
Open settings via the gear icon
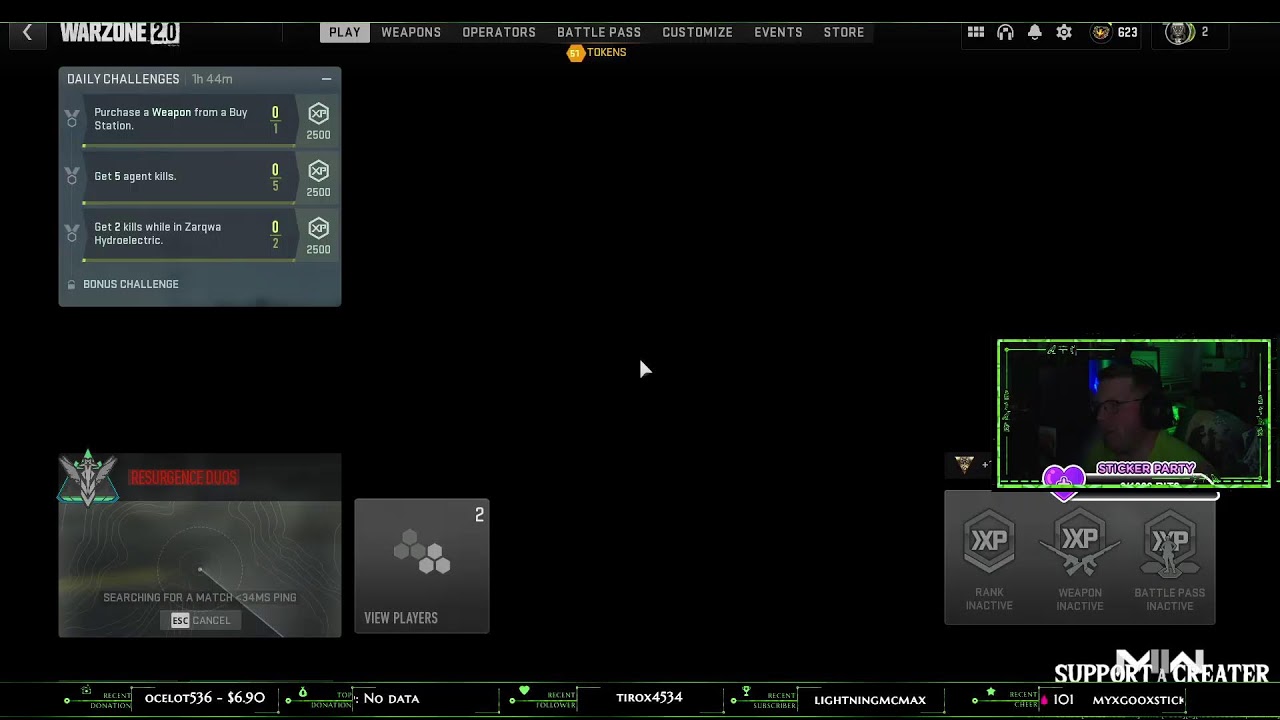(1064, 32)
